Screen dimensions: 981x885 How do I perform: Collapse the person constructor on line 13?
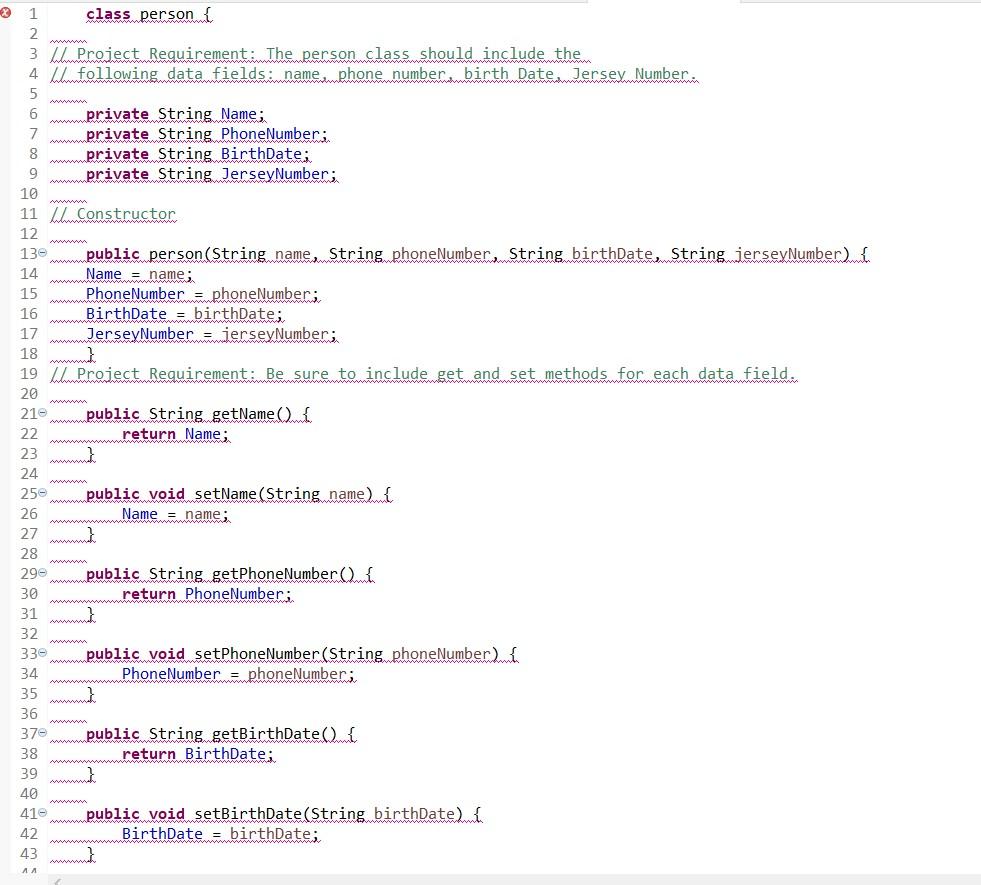tap(40, 253)
